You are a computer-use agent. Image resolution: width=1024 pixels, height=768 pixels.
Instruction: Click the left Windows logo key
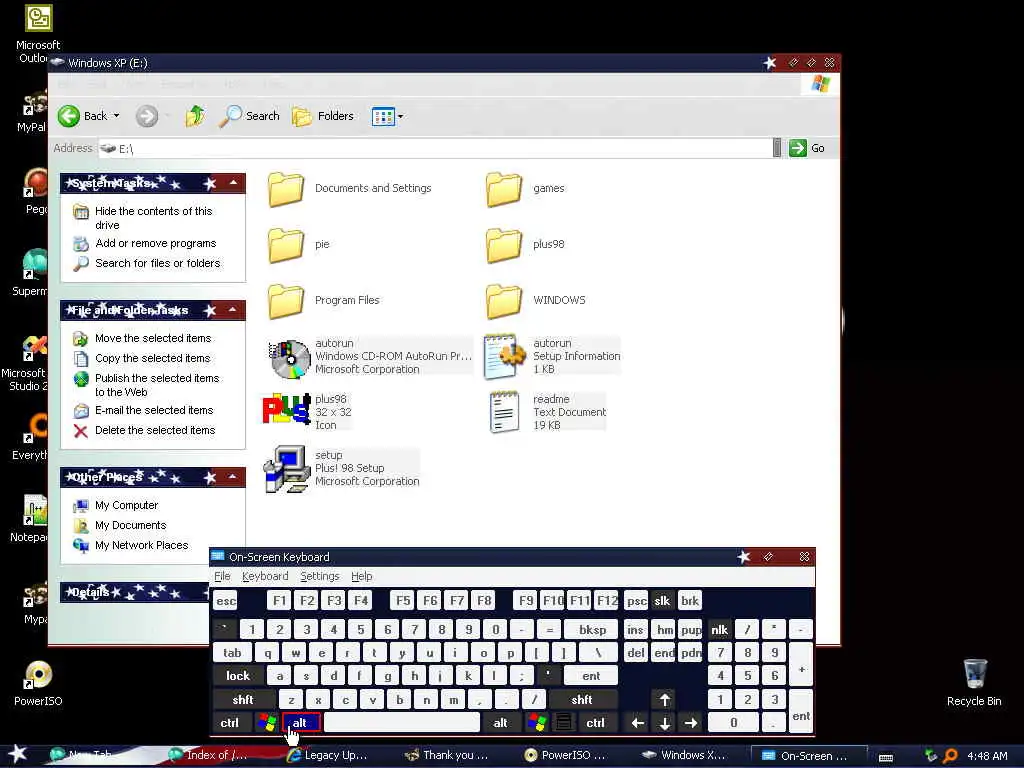[266, 723]
